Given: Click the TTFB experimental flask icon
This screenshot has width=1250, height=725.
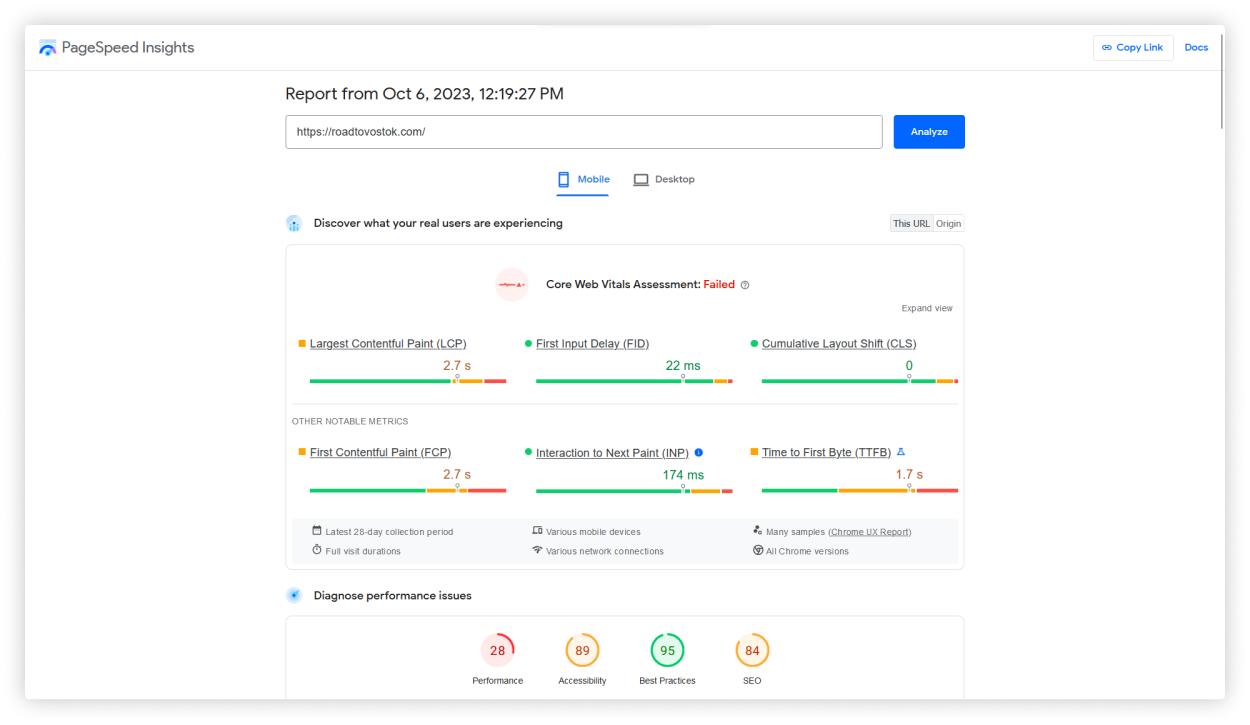Looking at the screenshot, I should tap(900, 452).
